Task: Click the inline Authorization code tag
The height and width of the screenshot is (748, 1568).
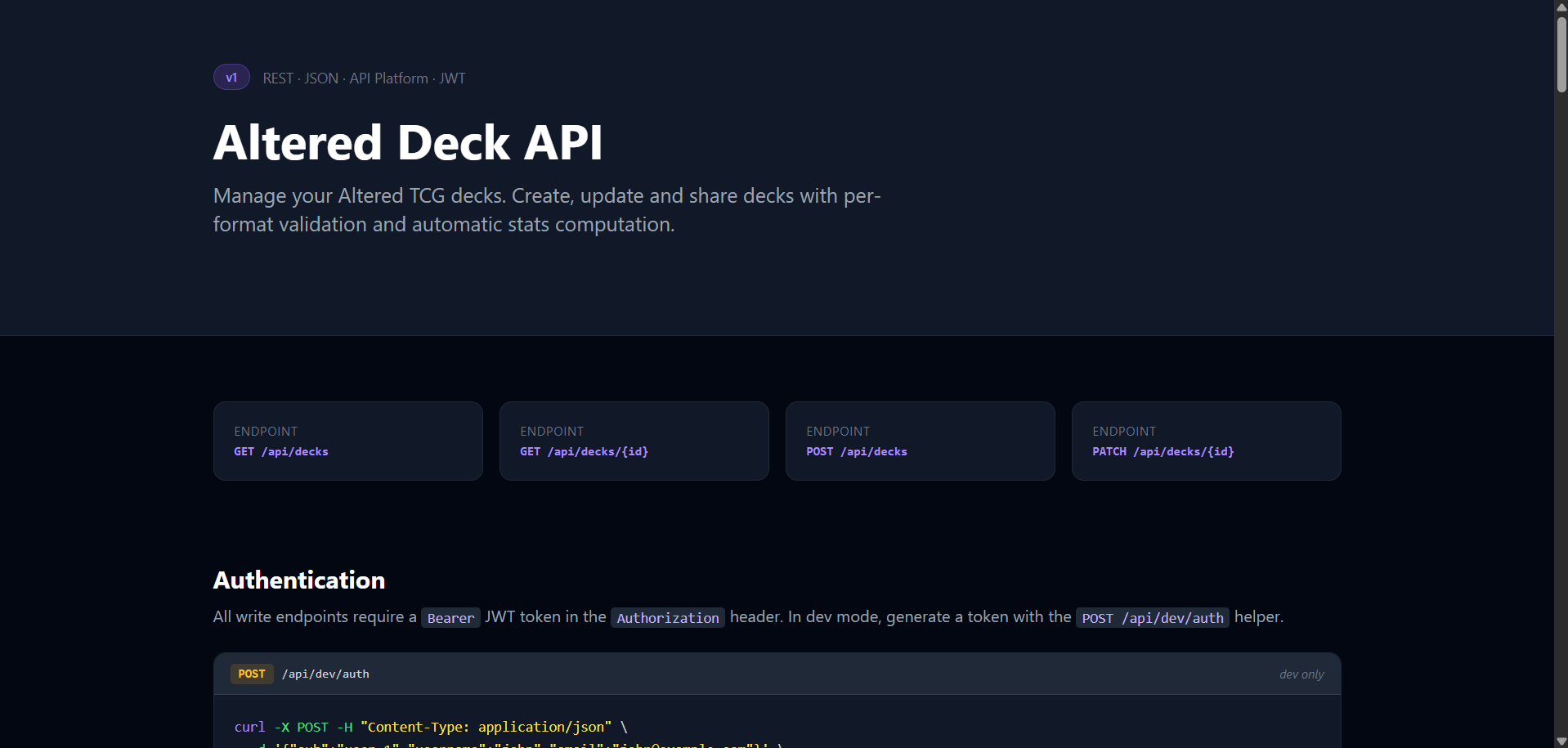Action: (x=668, y=618)
